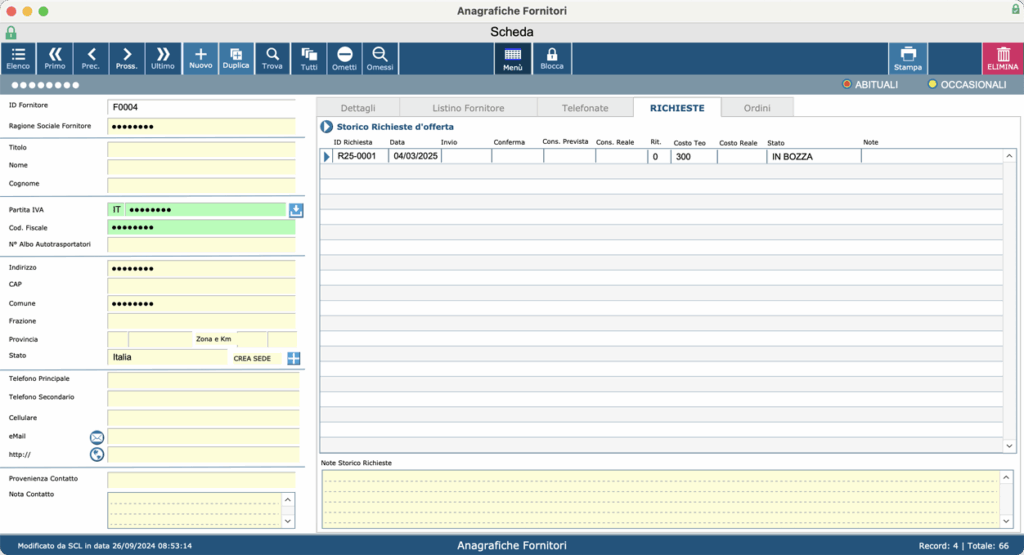Viewport: 1024px width, 555px height.
Task: Click down arrow of Nota Contatto scroller
Action: [288, 521]
